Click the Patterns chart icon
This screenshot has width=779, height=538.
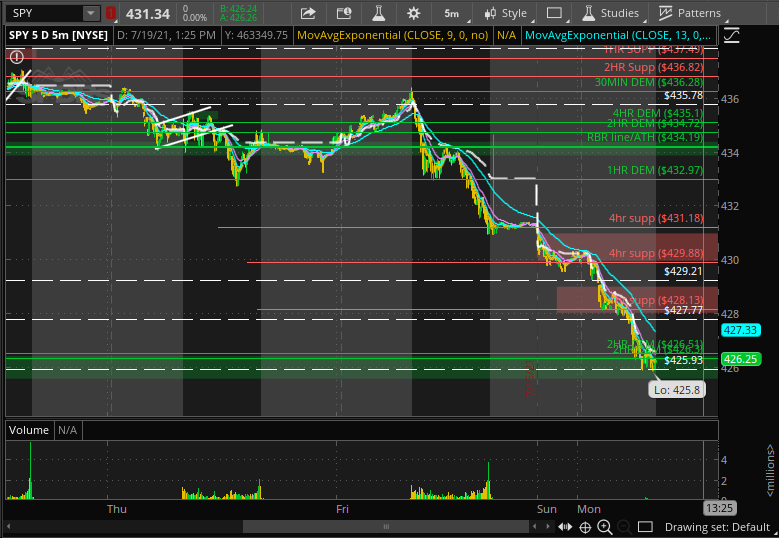point(665,13)
